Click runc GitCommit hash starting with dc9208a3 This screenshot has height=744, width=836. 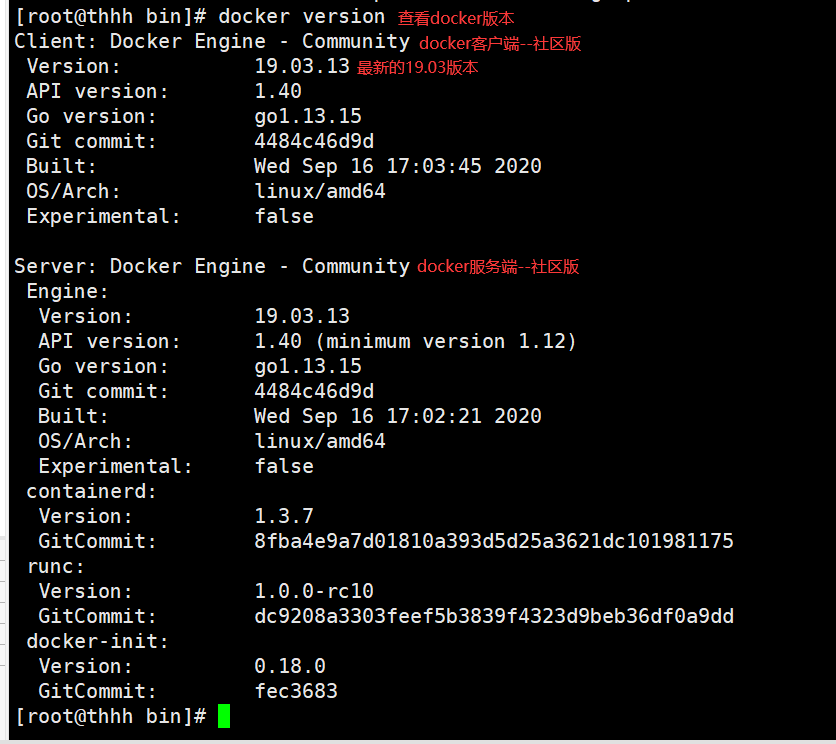[x=494, y=617]
